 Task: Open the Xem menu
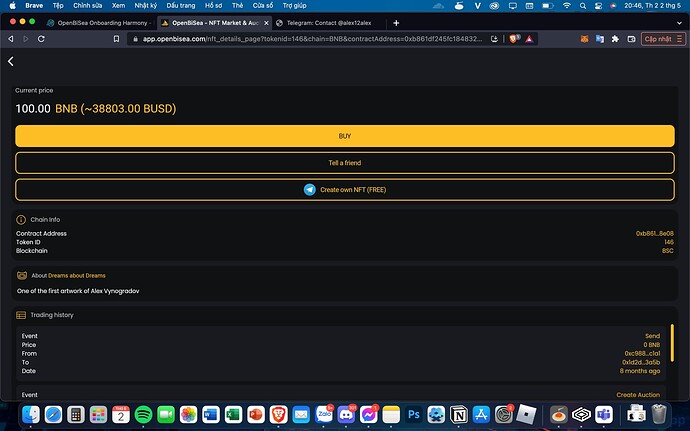click(118, 6)
